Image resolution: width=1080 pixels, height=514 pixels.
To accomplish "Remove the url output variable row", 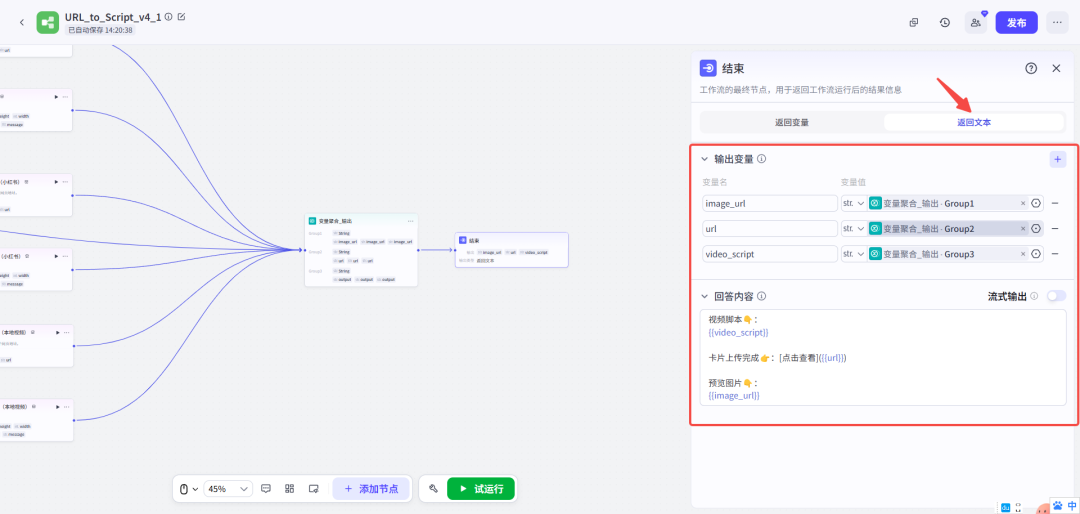I will [1055, 229].
